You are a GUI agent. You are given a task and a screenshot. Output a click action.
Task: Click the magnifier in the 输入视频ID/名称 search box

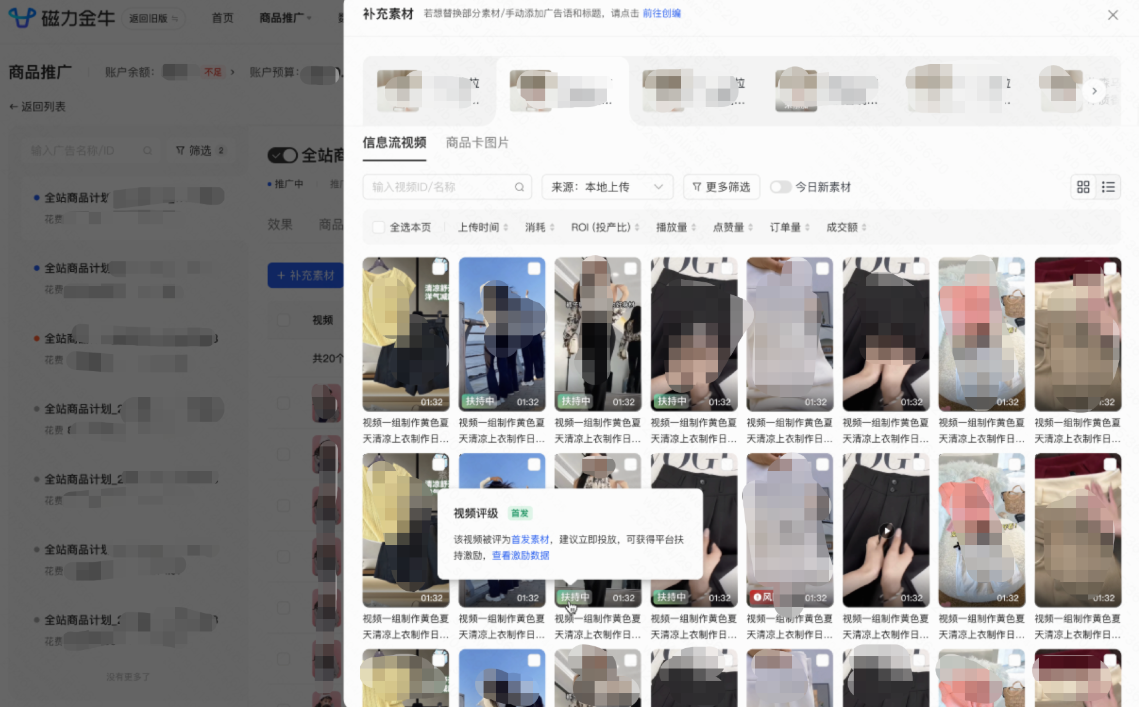point(519,187)
